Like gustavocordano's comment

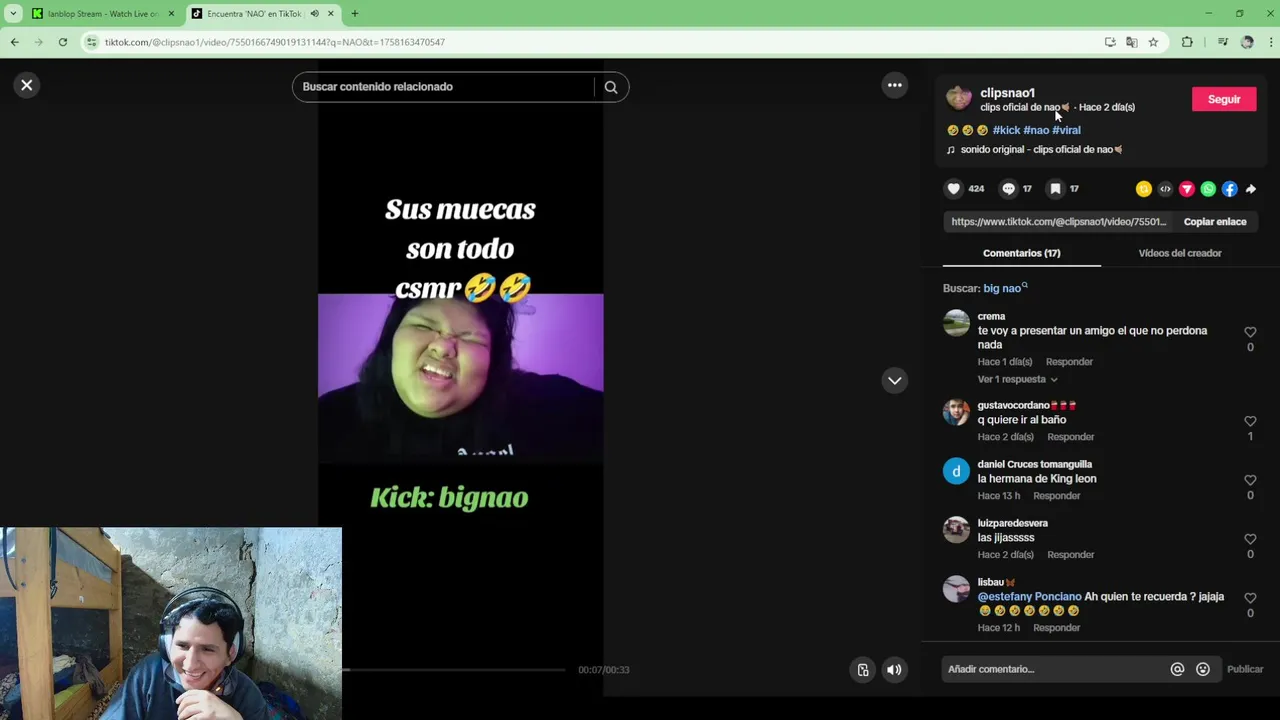click(1250, 421)
